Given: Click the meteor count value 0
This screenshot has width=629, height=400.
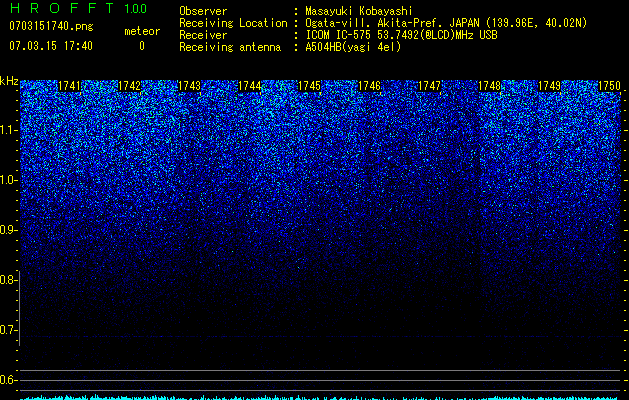Looking at the screenshot, I should pyautogui.click(x=142, y=46).
